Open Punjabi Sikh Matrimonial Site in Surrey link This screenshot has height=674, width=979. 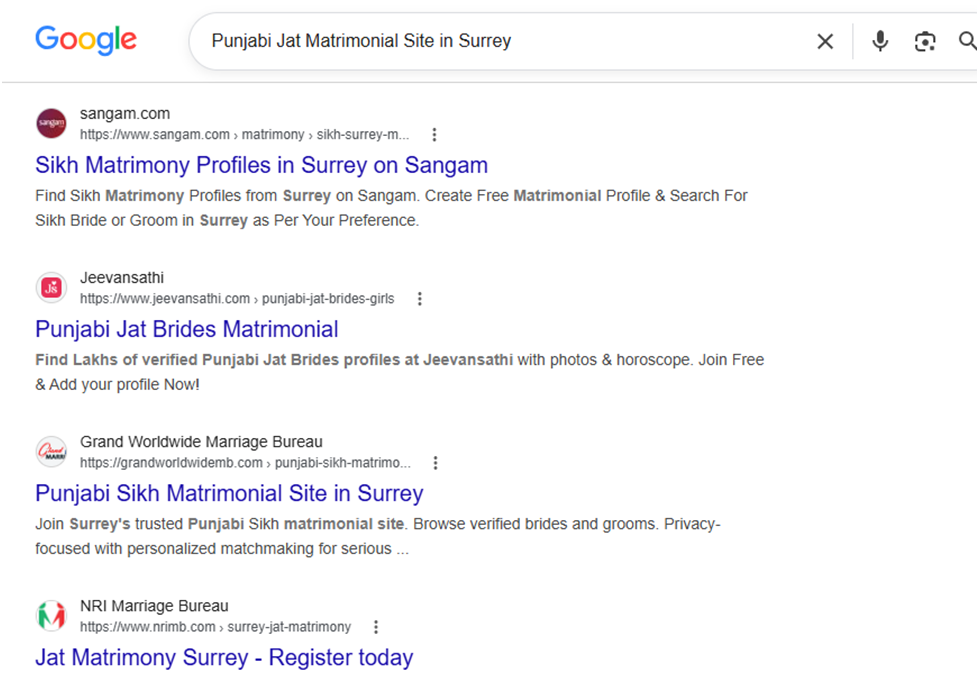click(229, 494)
